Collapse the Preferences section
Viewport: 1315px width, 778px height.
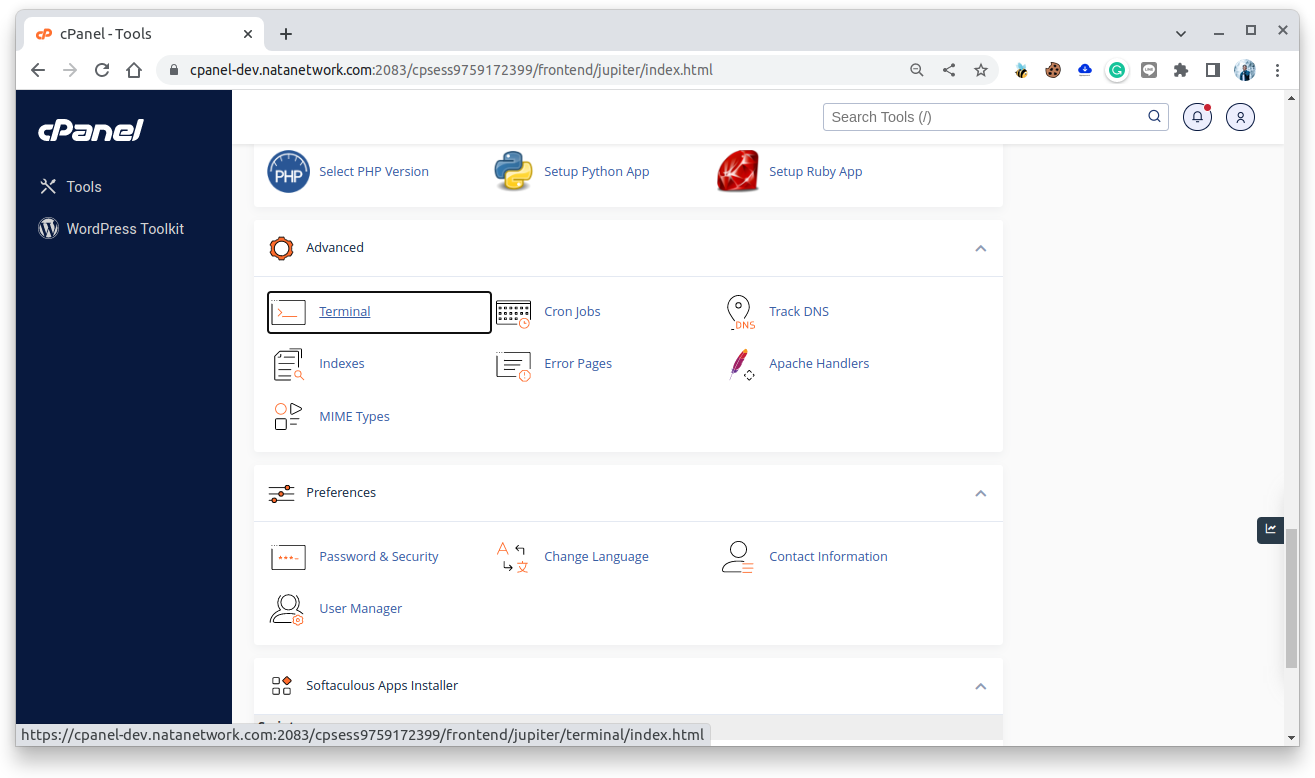(x=981, y=493)
